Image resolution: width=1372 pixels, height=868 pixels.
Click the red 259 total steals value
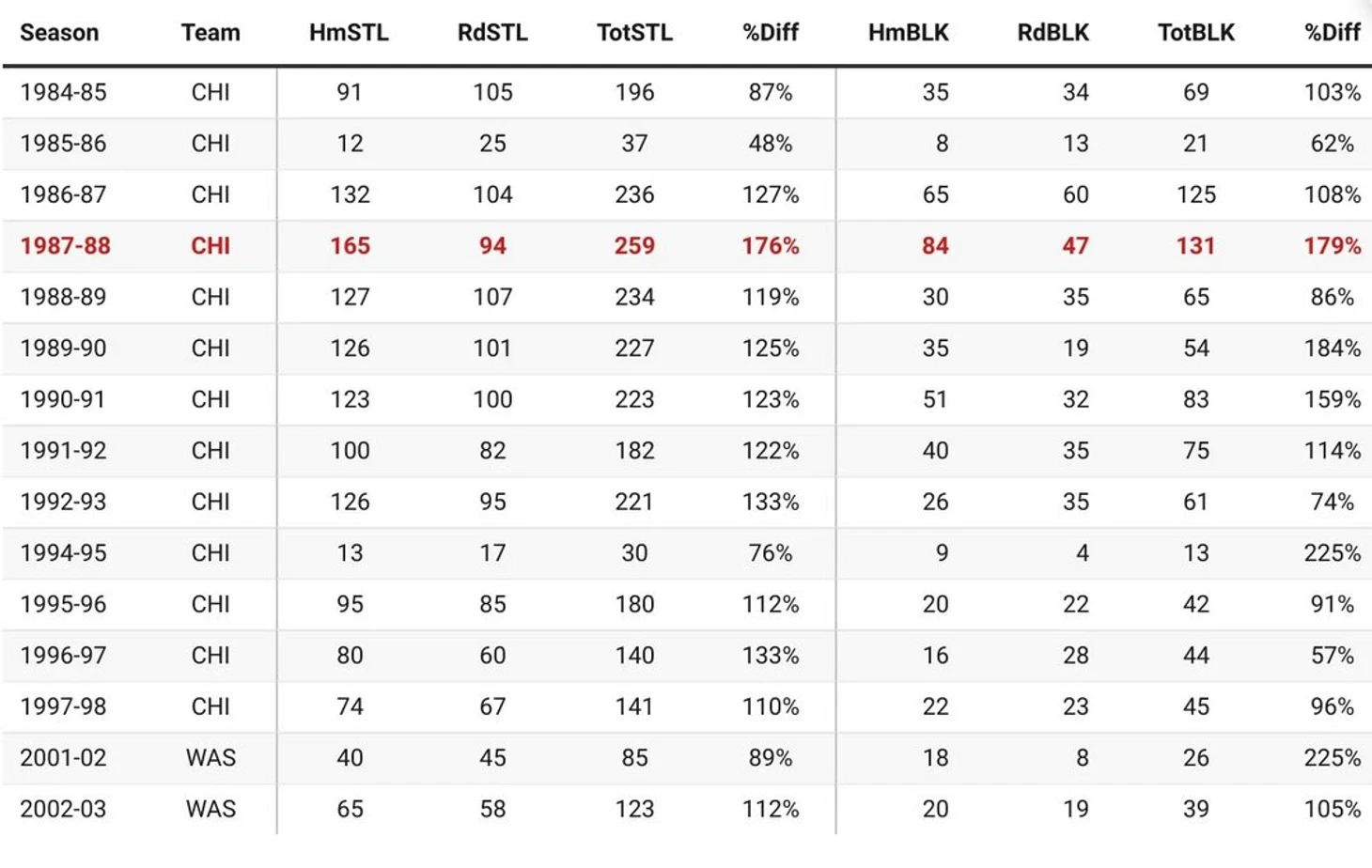pyautogui.click(x=634, y=246)
